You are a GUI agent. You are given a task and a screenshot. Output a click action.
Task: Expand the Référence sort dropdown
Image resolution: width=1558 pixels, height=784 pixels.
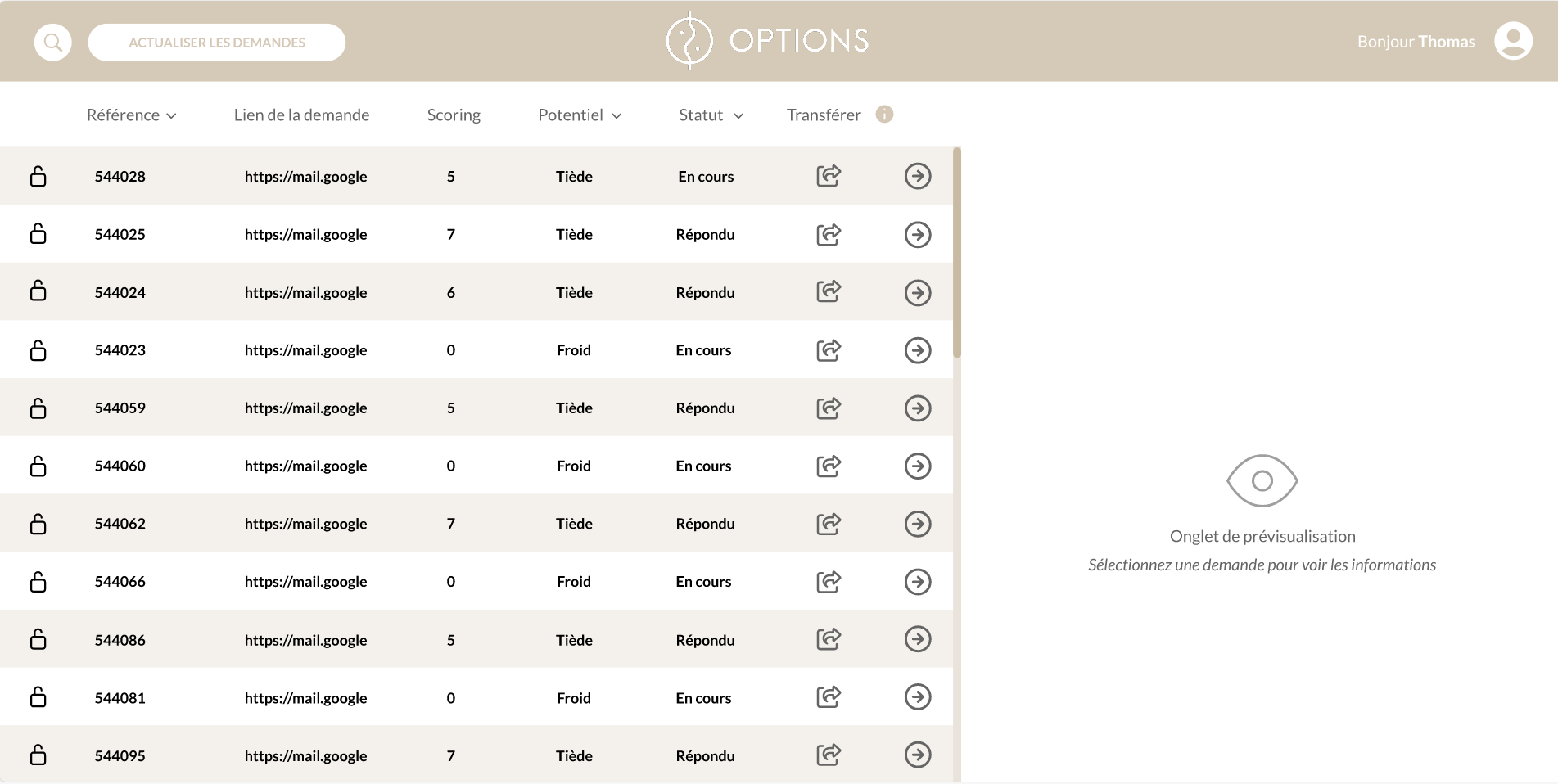[x=132, y=115]
